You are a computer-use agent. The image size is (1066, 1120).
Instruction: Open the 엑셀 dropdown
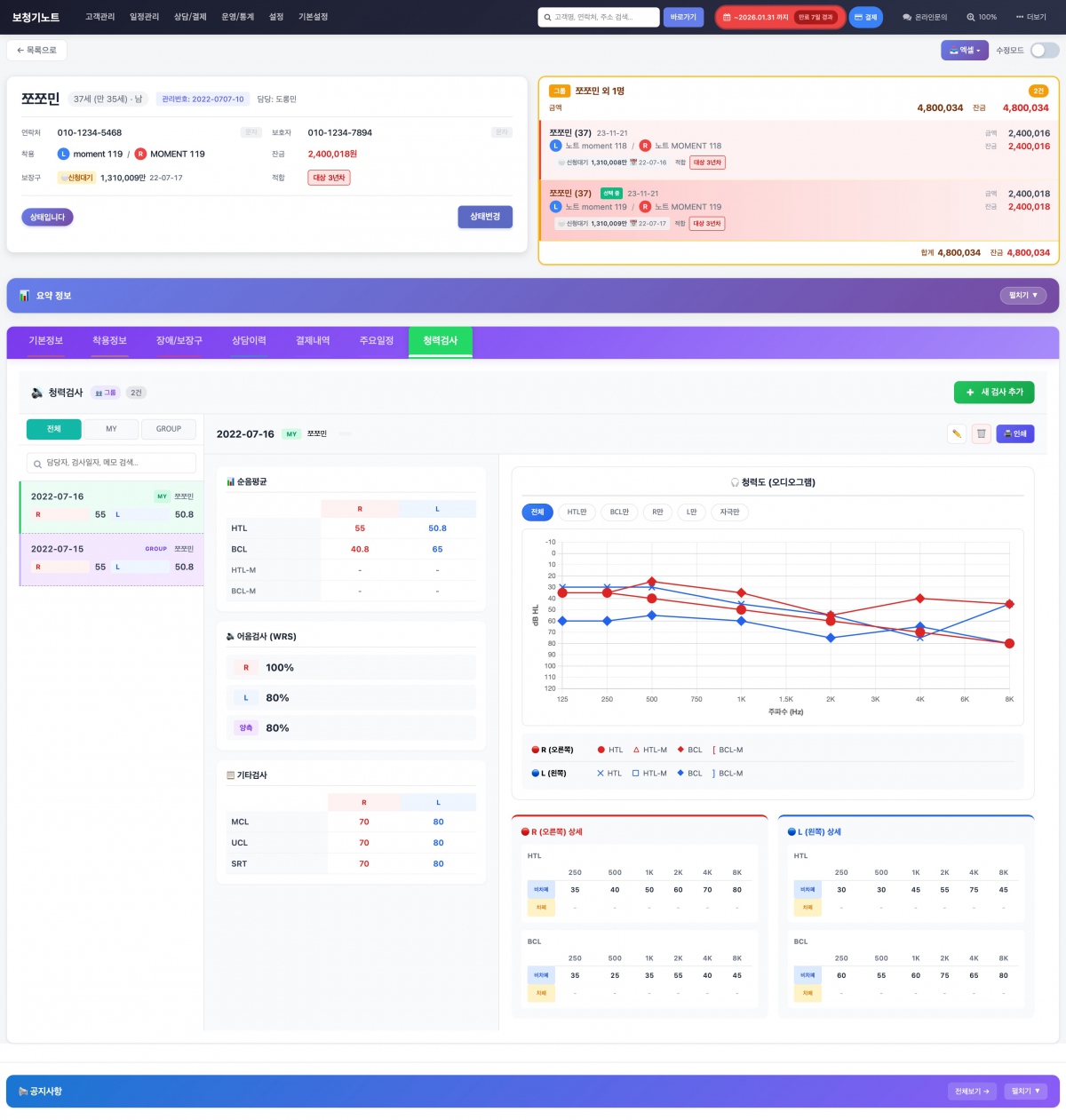tap(964, 51)
